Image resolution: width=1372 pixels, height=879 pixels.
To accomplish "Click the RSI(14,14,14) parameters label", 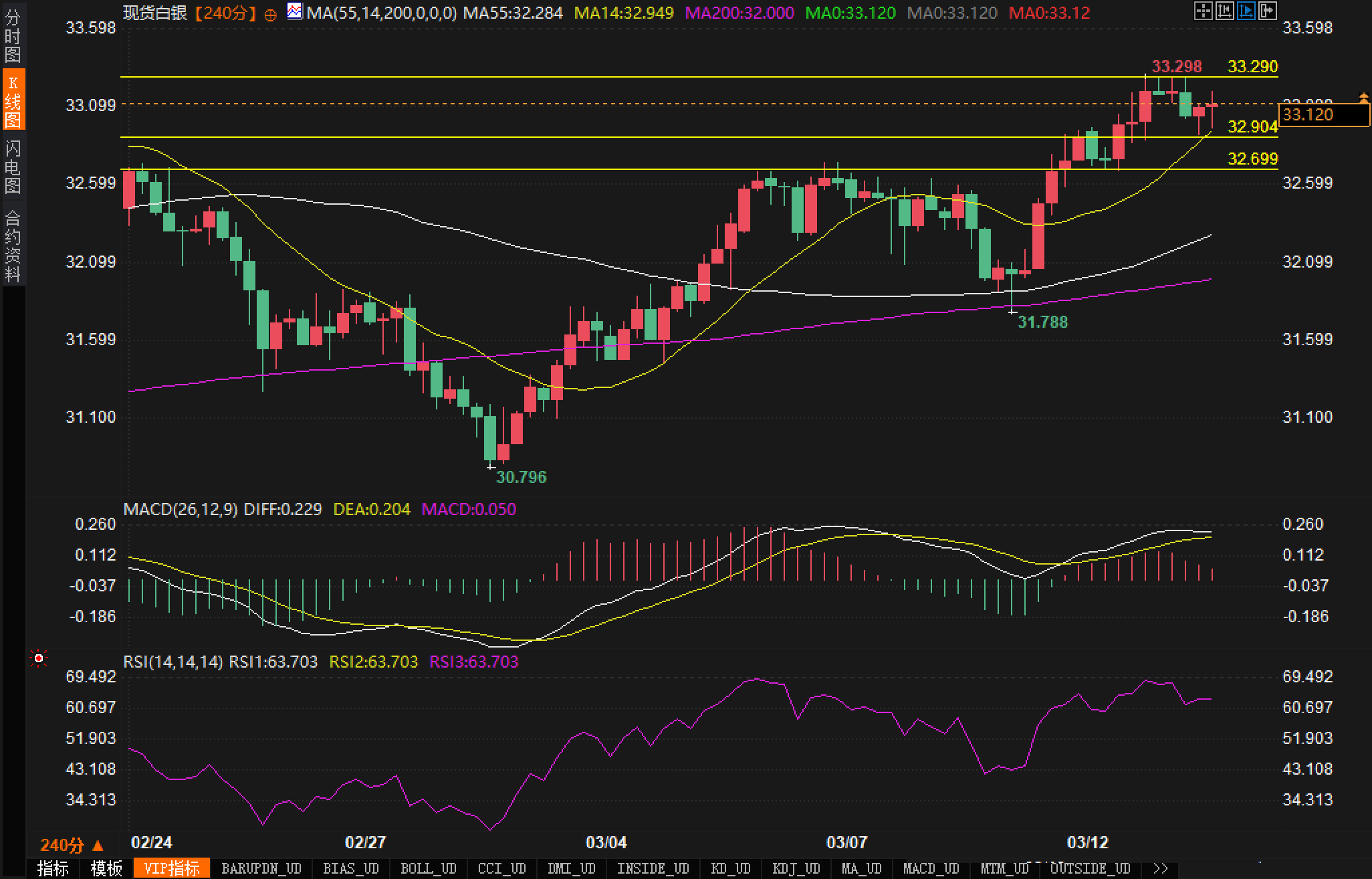I will pyautogui.click(x=173, y=662).
